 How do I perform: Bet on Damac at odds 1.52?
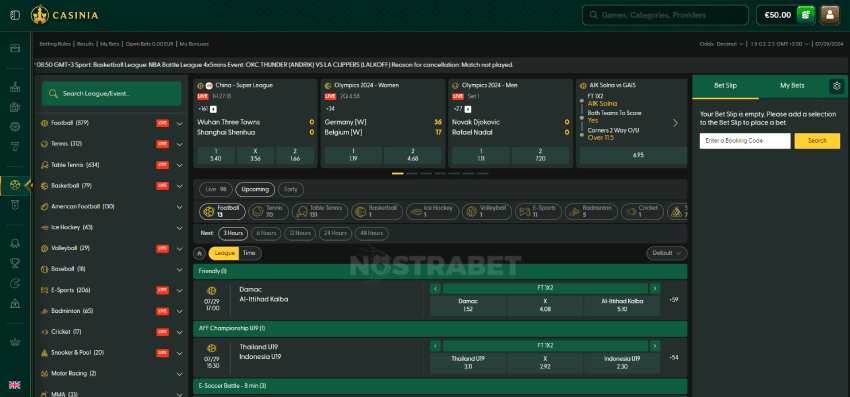click(x=468, y=305)
